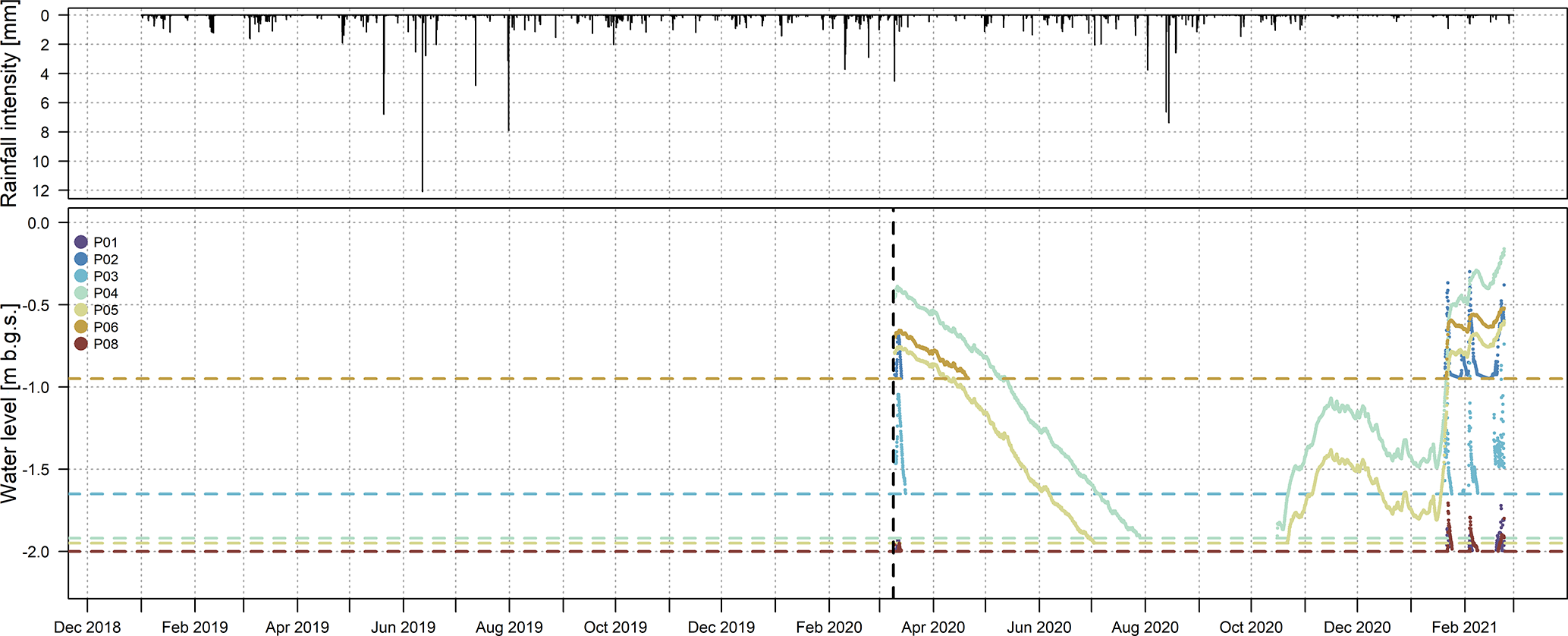Viewport: 1568px width, 636px height.
Task: Select the yellow P05 legend marker
Action: (x=81, y=310)
